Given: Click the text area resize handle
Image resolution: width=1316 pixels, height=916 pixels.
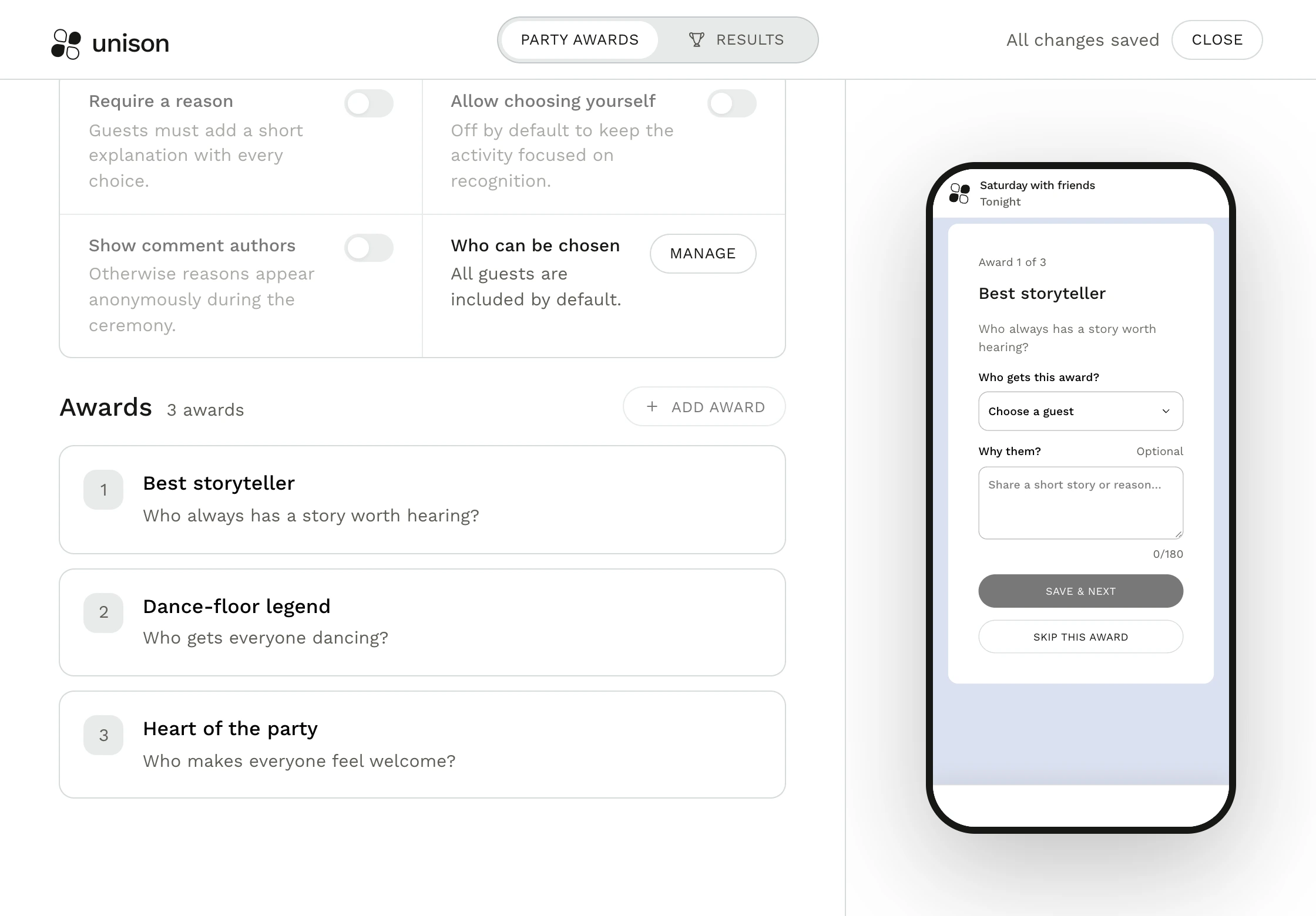Looking at the screenshot, I should [1179, 534].
